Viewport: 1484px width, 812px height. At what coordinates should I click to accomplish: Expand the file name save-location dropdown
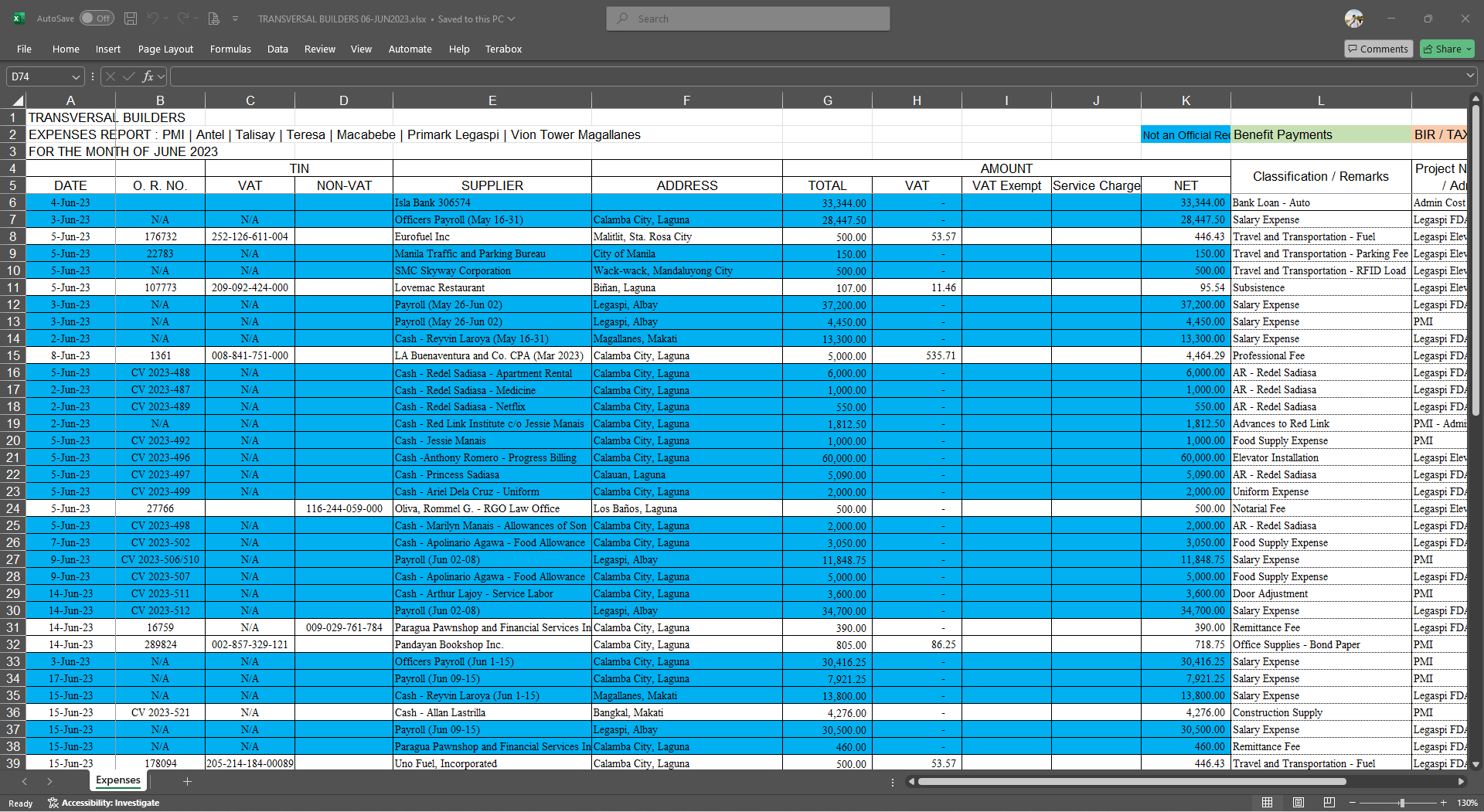(511, 19)
